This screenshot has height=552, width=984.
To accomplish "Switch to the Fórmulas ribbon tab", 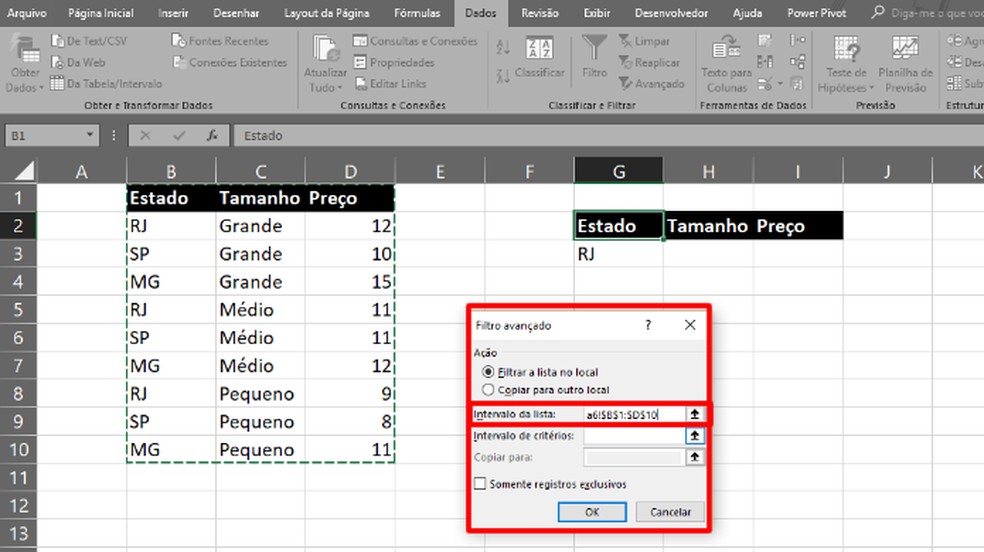I will [417, 13].
